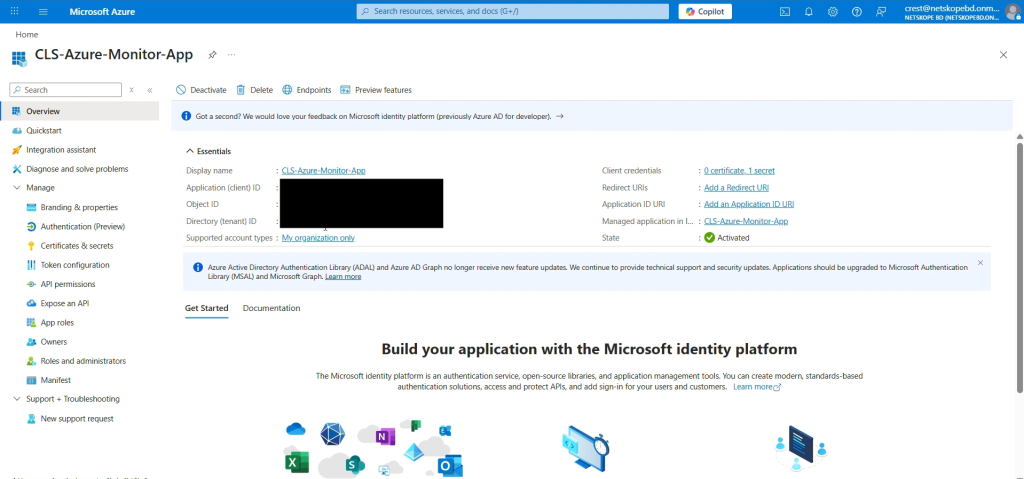Open Authentication (Preview)

[x=80, y=227]
